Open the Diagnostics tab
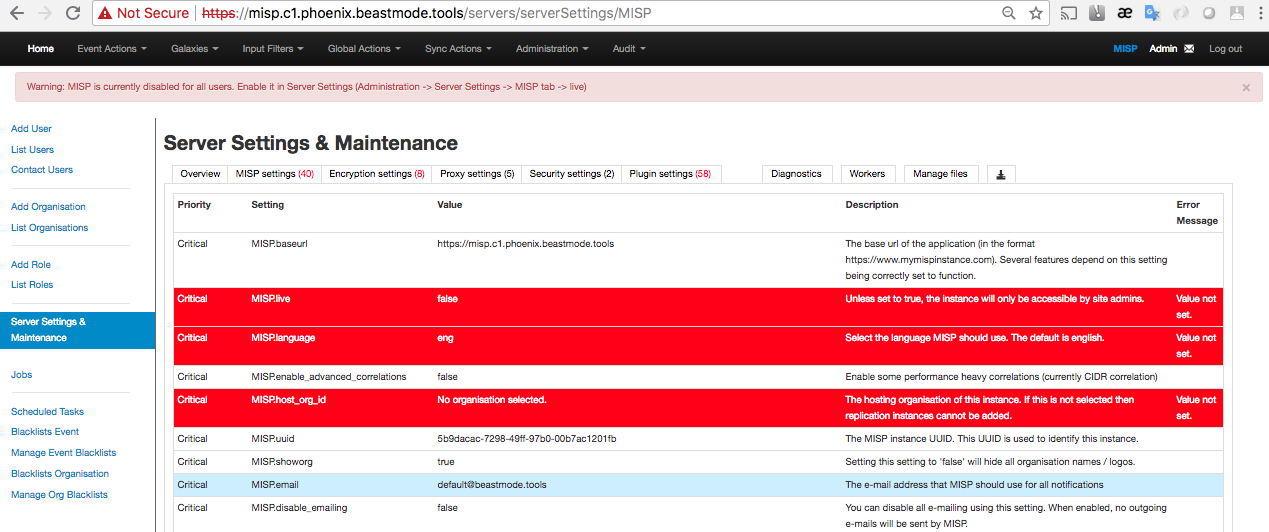 coord(796,174)
